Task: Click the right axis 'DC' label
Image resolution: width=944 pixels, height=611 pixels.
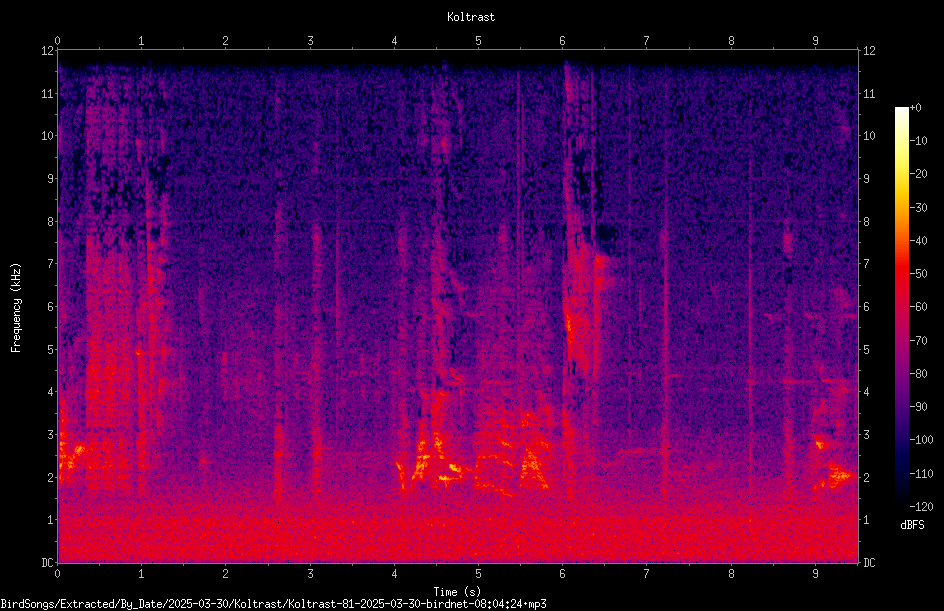Action: pos(869,563)
